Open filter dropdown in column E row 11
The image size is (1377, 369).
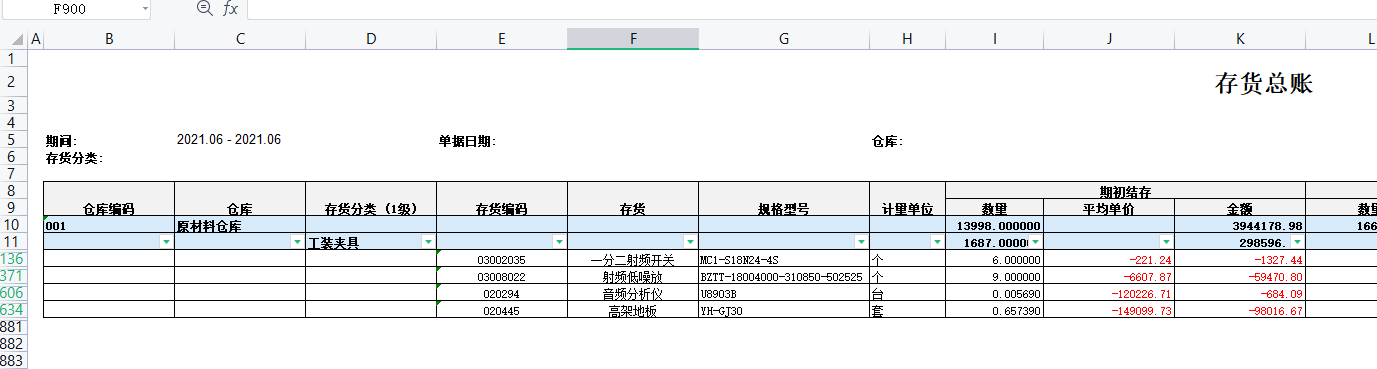coord(559,242)
